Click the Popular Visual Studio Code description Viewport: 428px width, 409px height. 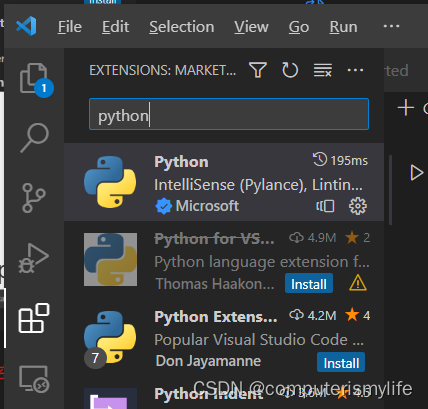[x=259, y=340]
